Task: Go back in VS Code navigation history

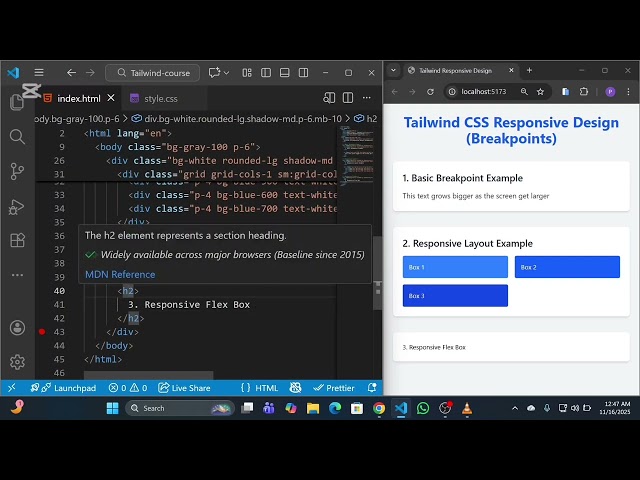Action: click(x=71, y=73)
